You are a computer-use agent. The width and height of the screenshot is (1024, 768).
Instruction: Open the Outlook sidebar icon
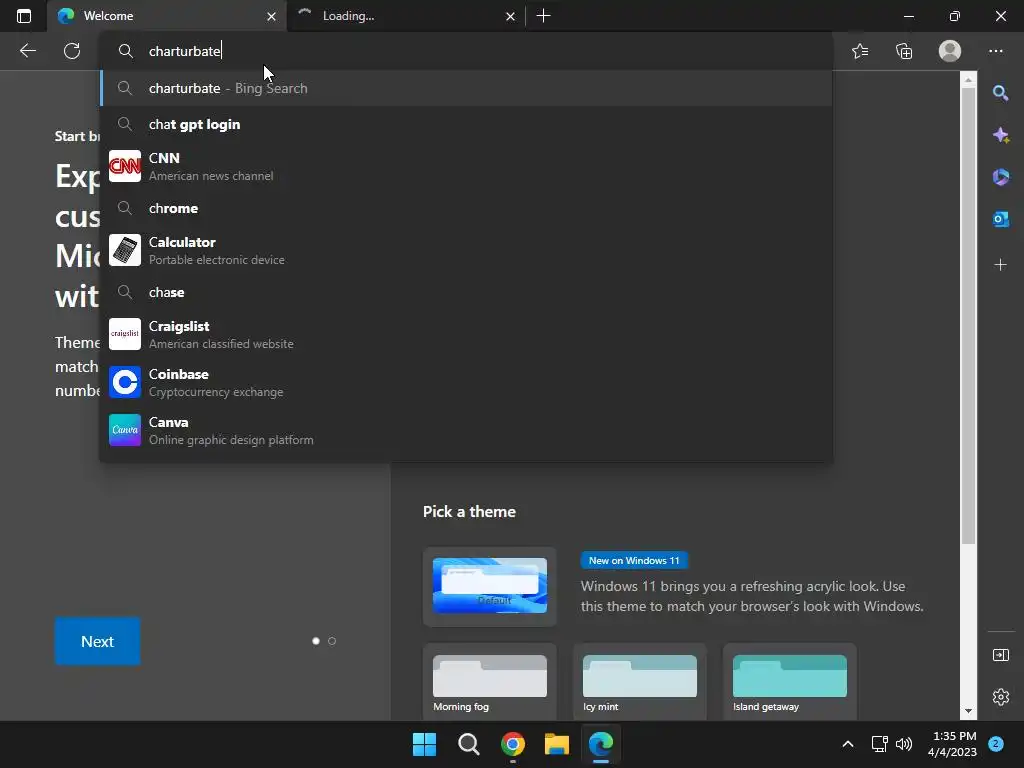pos(1000,219)
